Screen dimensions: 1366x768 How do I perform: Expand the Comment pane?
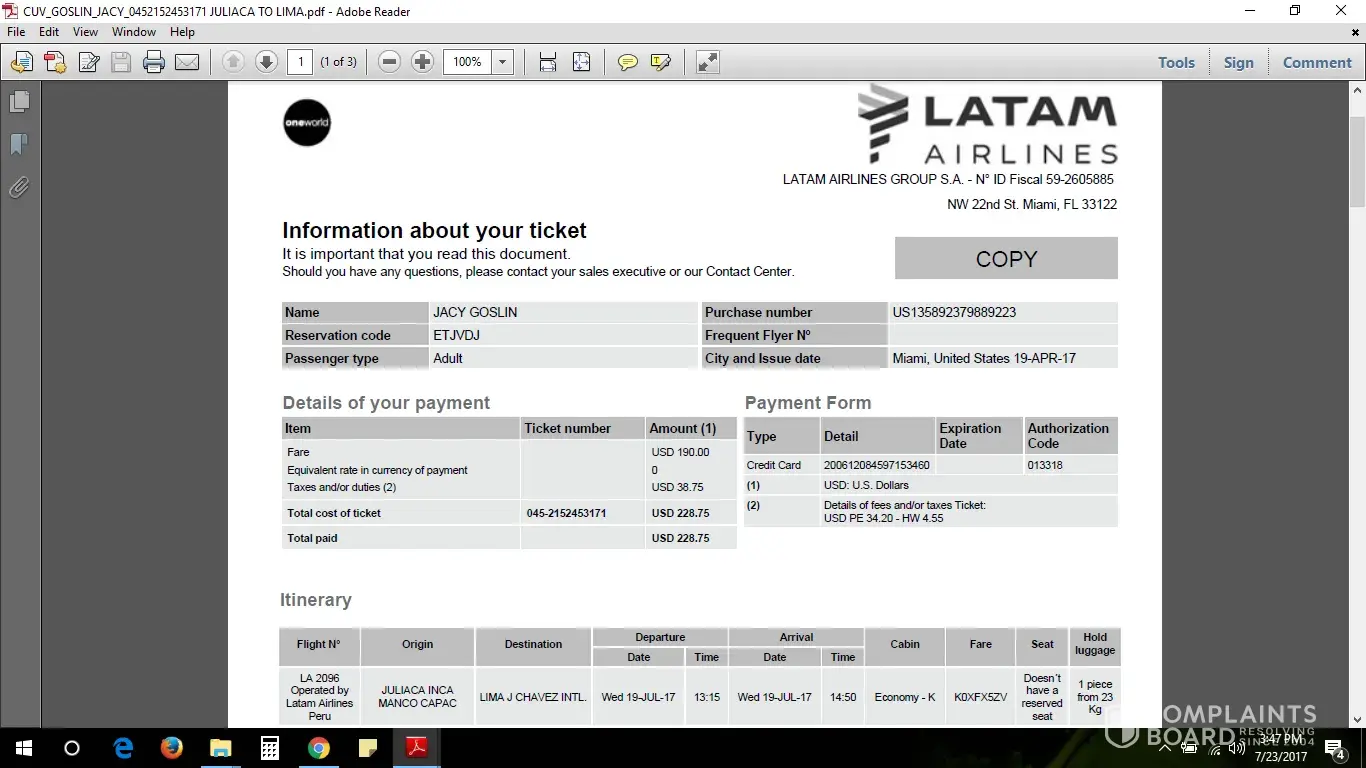tap(1317, 62)
